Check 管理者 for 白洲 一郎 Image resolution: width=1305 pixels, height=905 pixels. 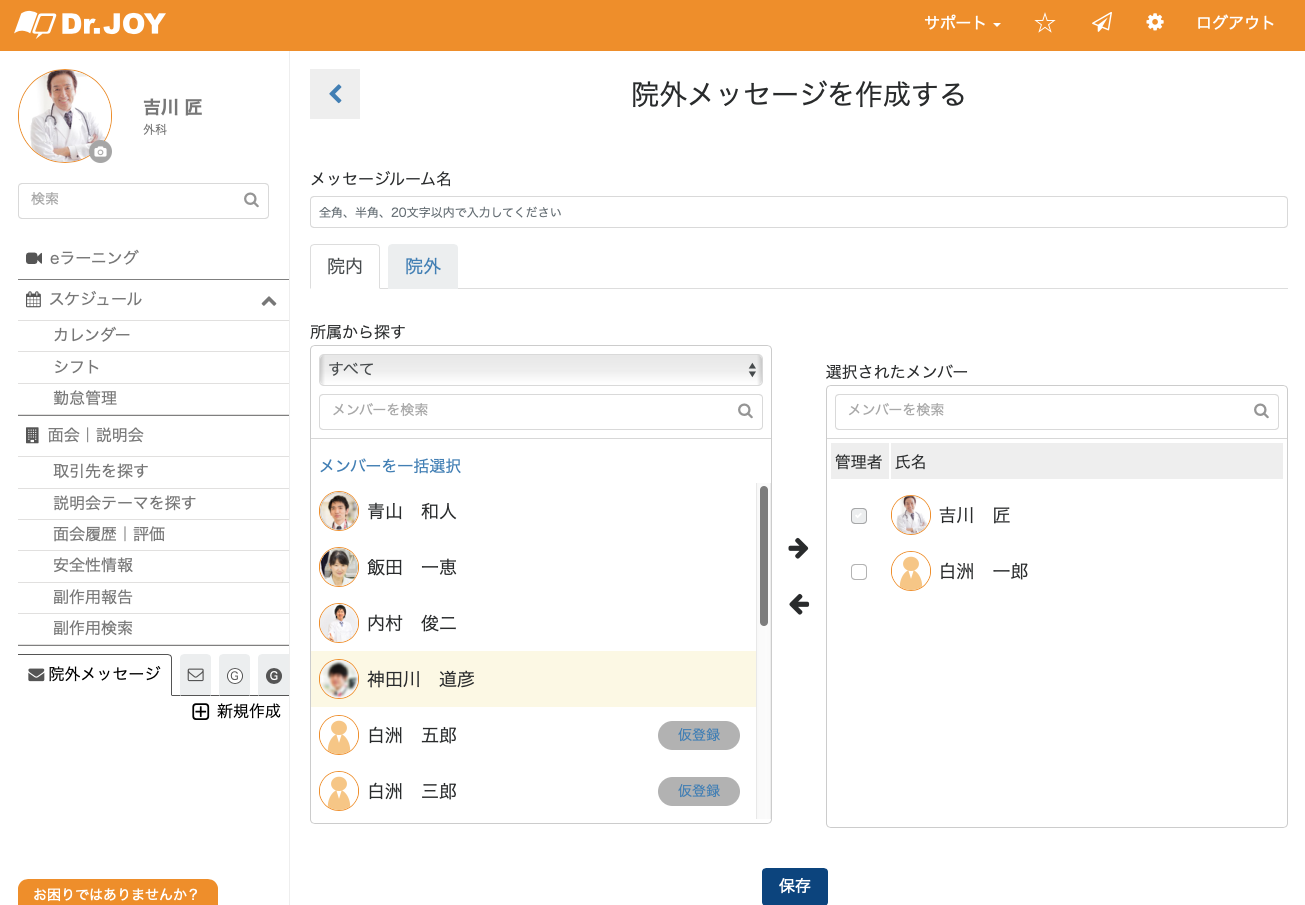(858, 571)
